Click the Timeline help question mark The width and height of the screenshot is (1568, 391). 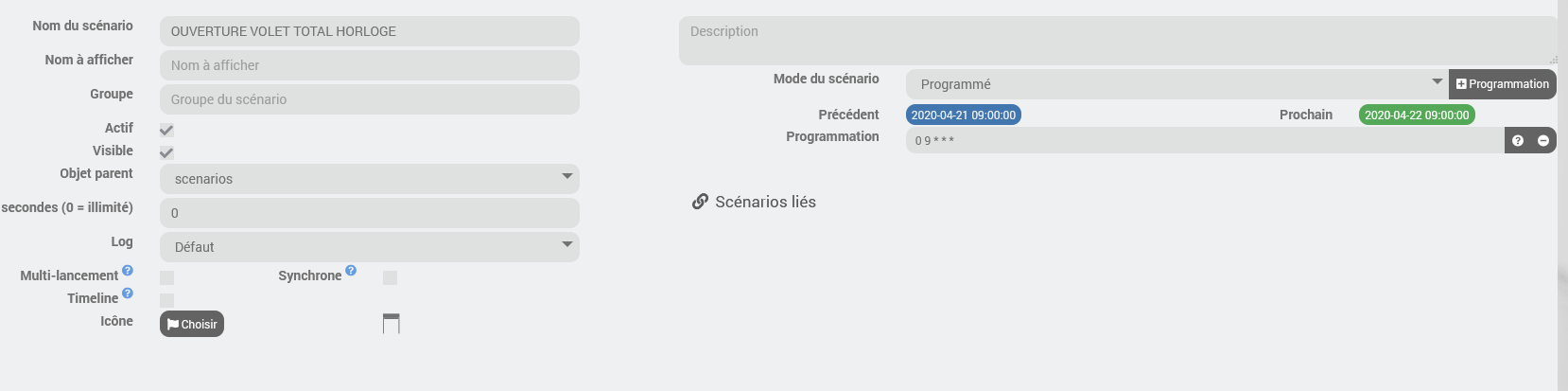[x=128, y=293]
